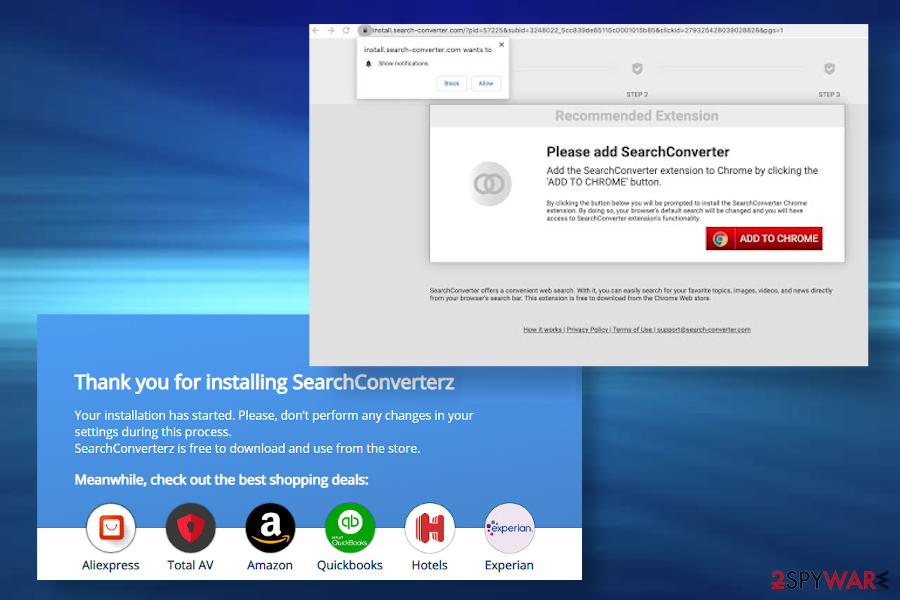Click the Hotels text label
This screenshot has width=900, height=600.
click(x=429, y=565)
